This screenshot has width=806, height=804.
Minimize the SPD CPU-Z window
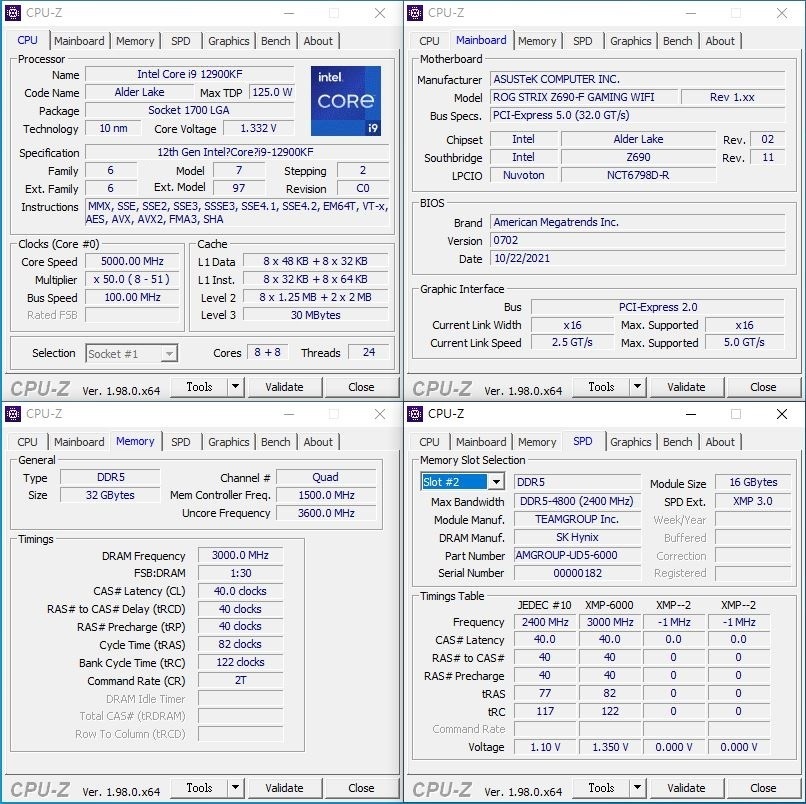[x=691, y=414]
